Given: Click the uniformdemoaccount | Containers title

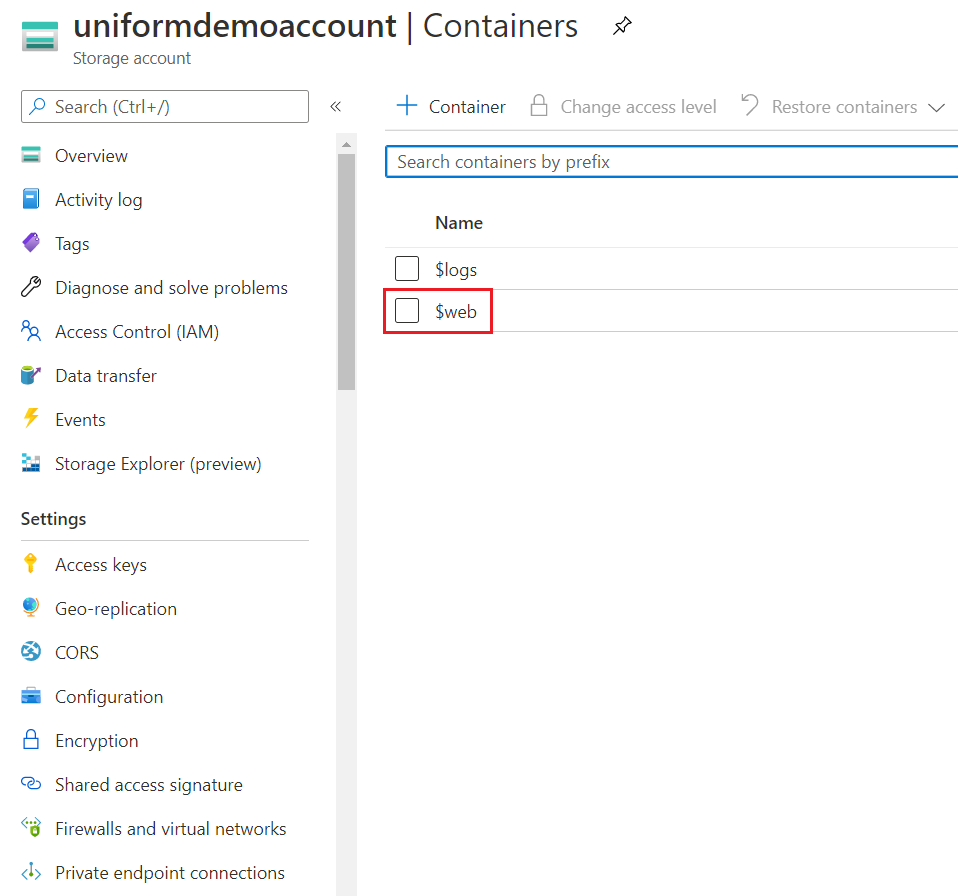Looking at the screenshot, I should tap(325, 26).
